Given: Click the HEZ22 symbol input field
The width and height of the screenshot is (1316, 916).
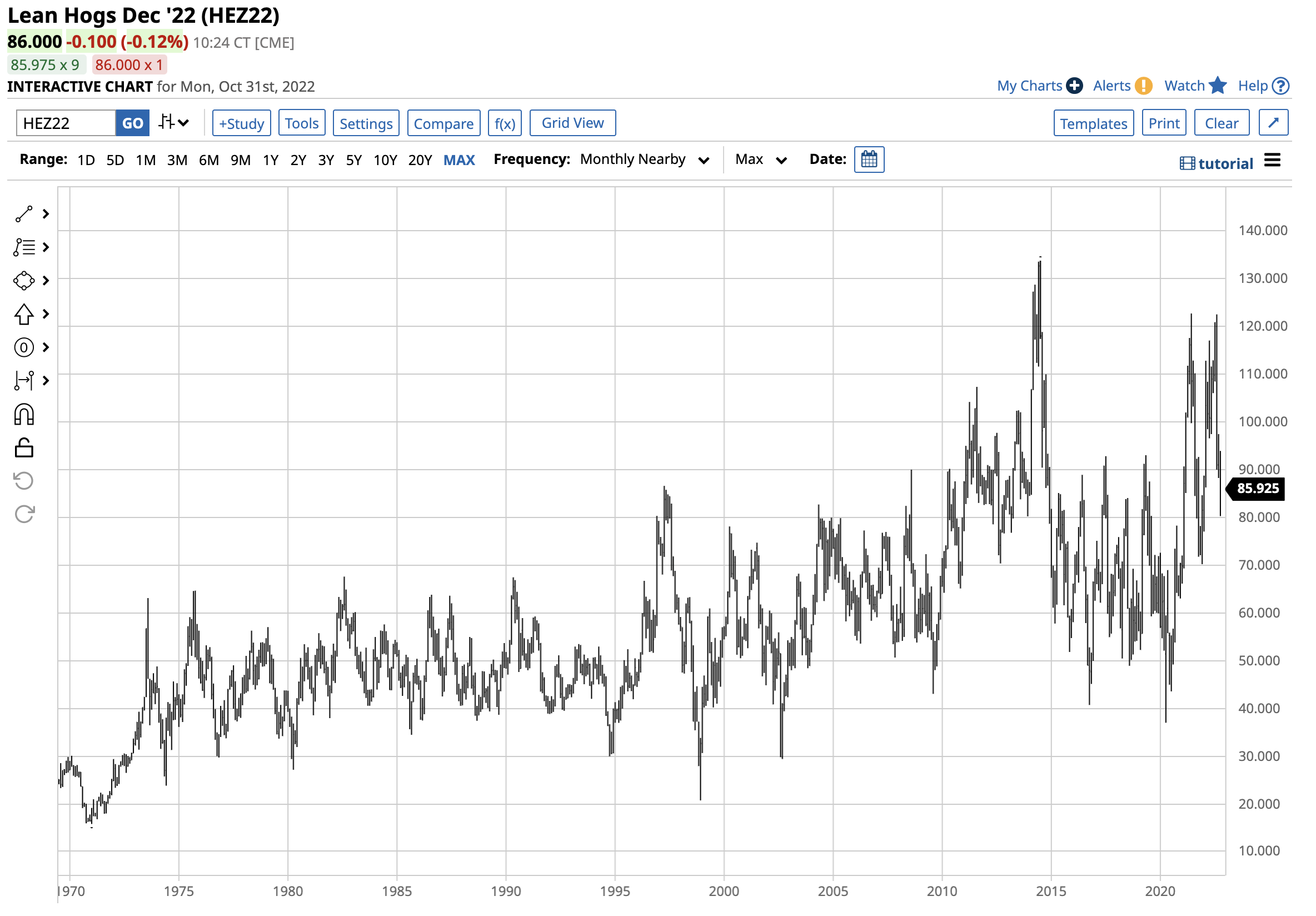Looking at the screenshot, I should click(x=66, y=123).
